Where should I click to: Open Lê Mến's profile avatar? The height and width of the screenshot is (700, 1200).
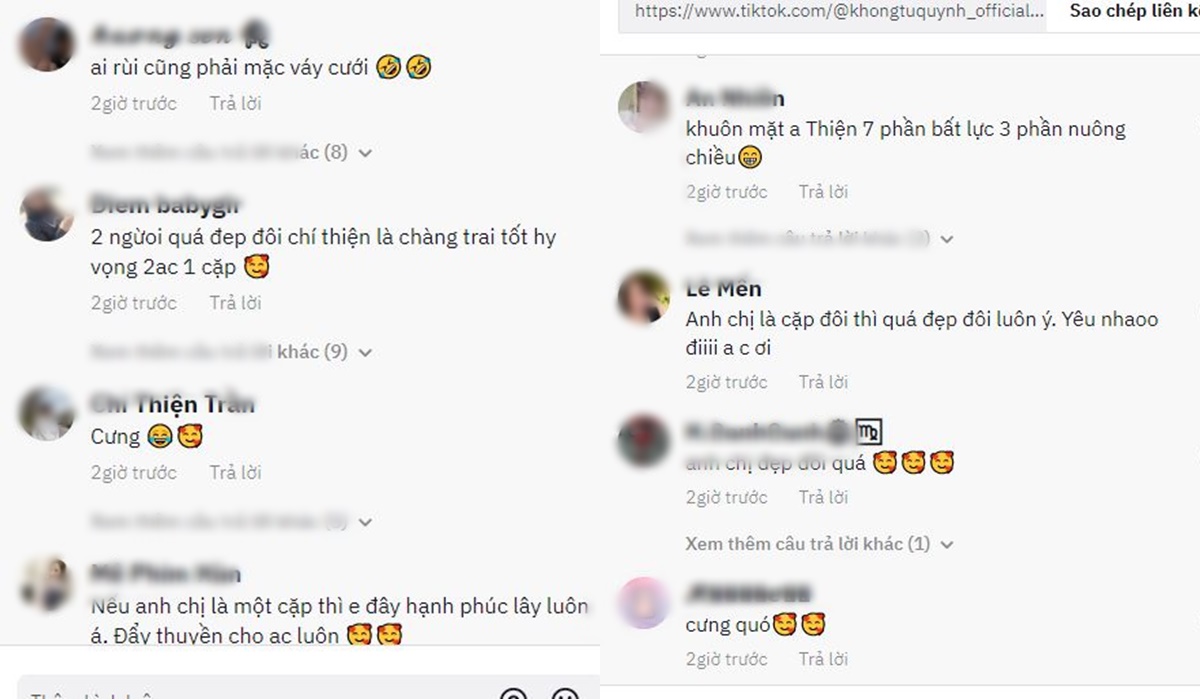(x=643, y=297)
